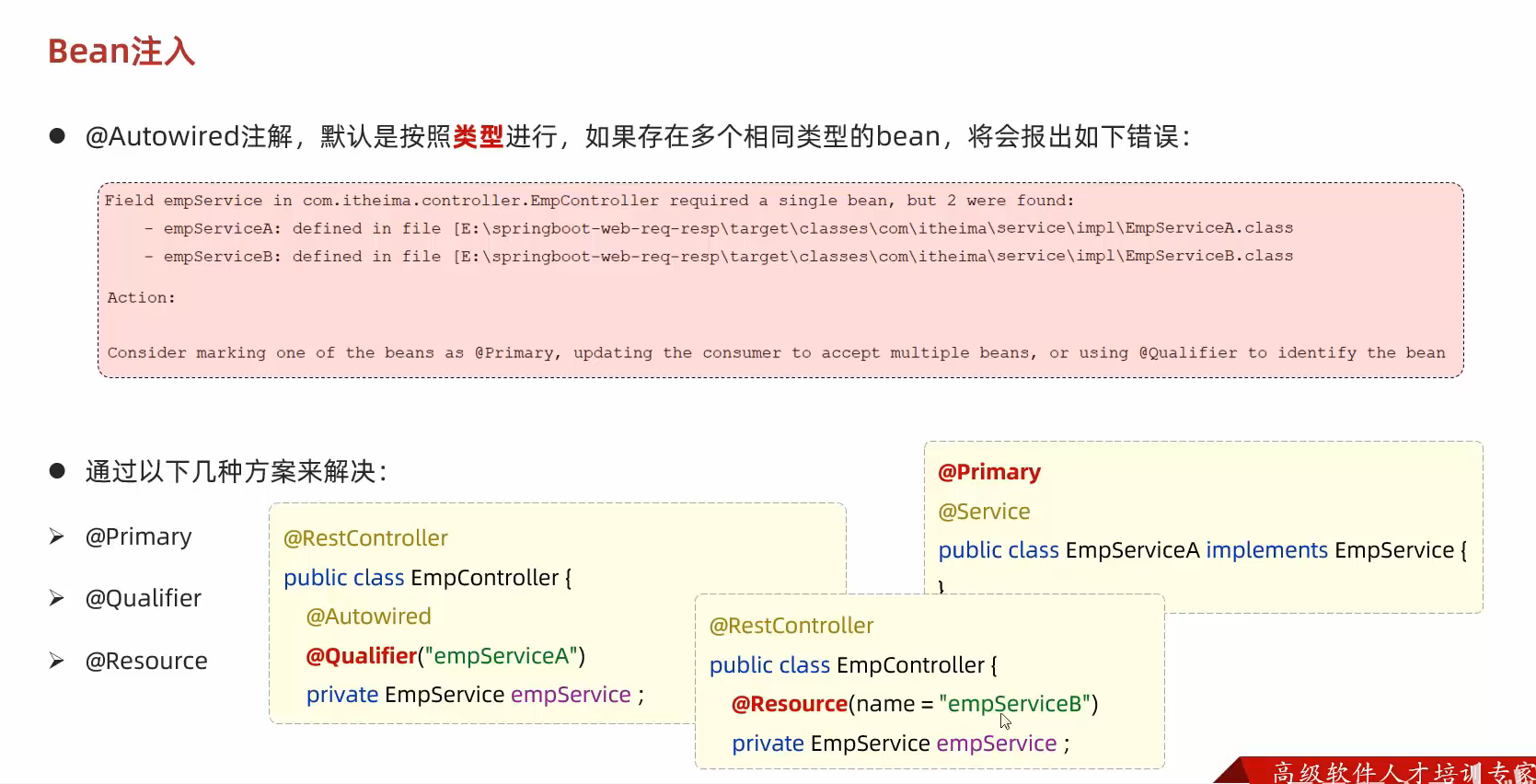Image resolution: width=1536 pixels, height=784 pixels.
Task: Click the red @Resource annotation in the code
Action: click(789, 704)
